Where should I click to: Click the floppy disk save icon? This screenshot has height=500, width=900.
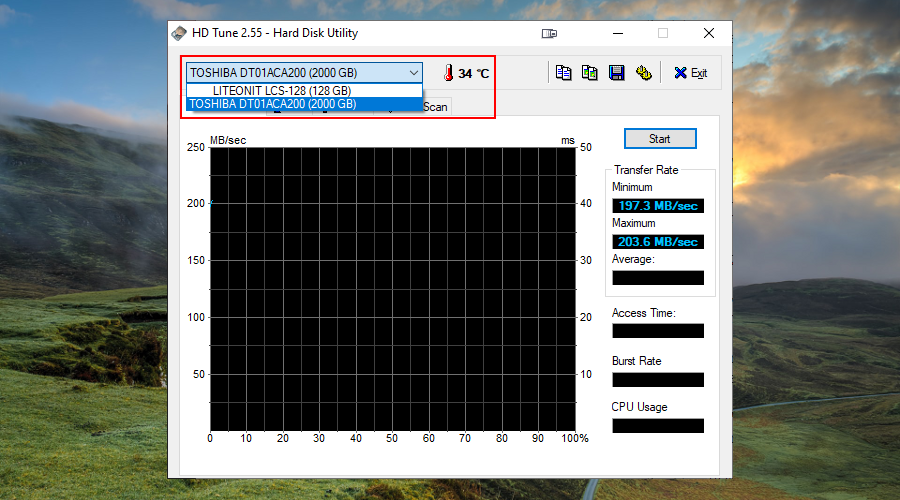617,73
